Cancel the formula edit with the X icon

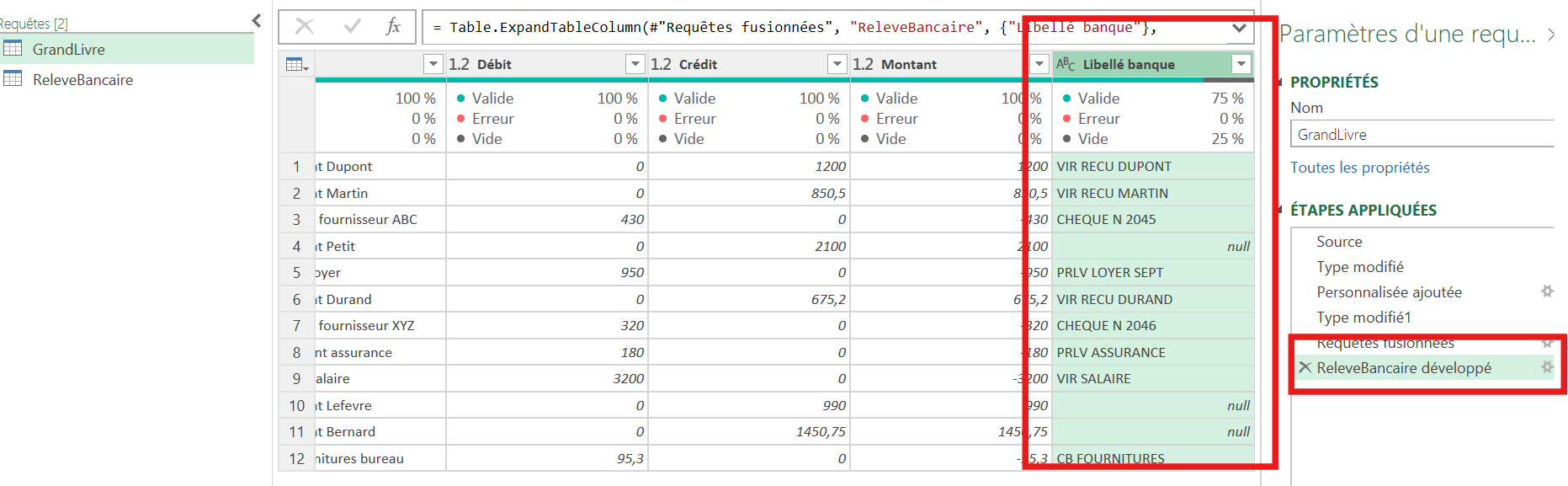click(305, 27)
